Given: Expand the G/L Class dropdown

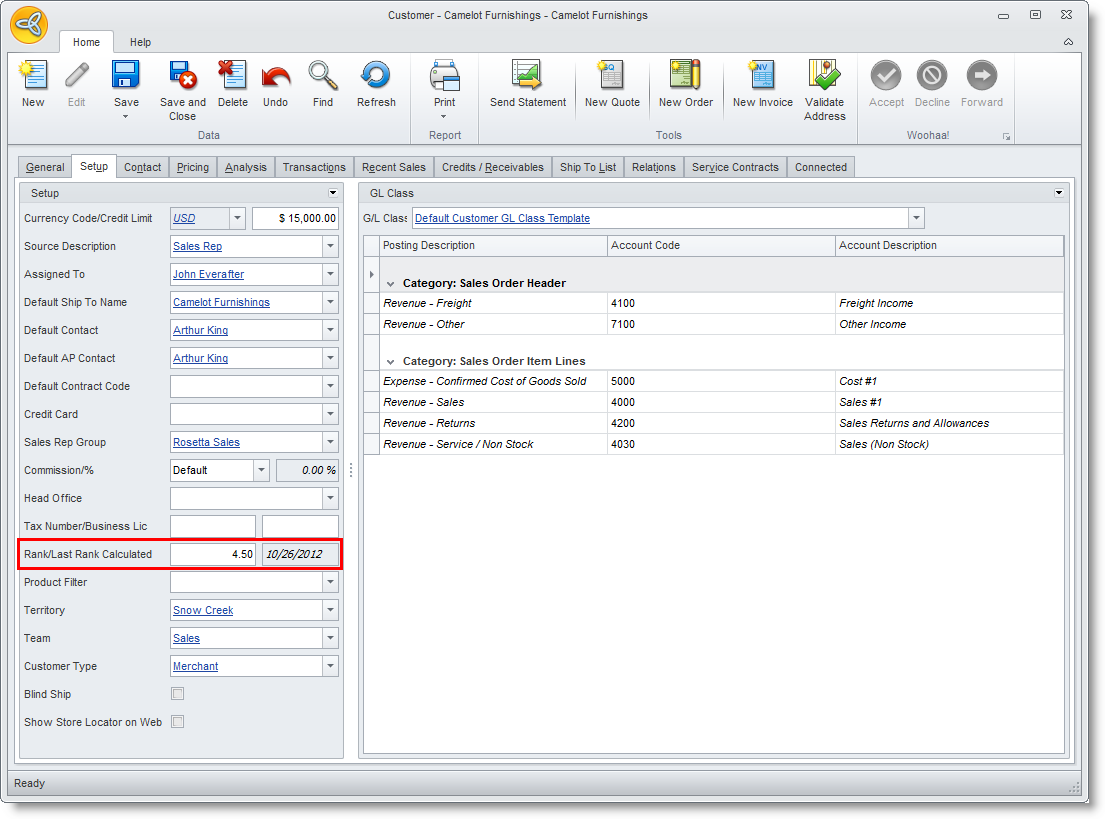Looking at the screenshot, I should [x=916, y=218].
